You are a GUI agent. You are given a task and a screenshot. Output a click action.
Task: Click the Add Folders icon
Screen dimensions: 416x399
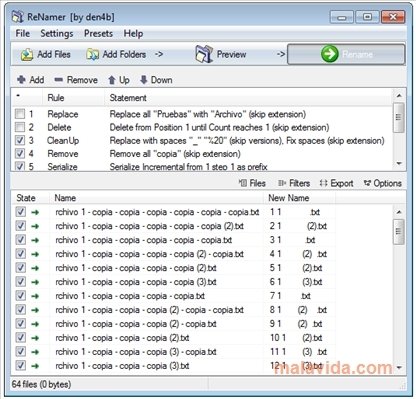[x=92, y=54]
